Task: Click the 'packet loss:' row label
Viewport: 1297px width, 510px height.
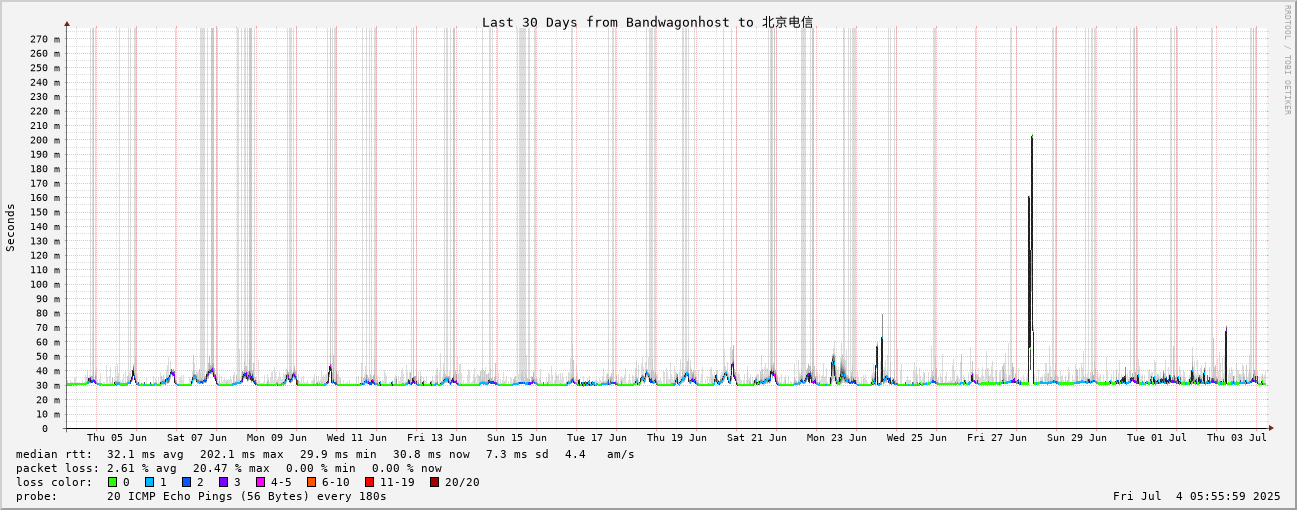Action: pos(58,468)
